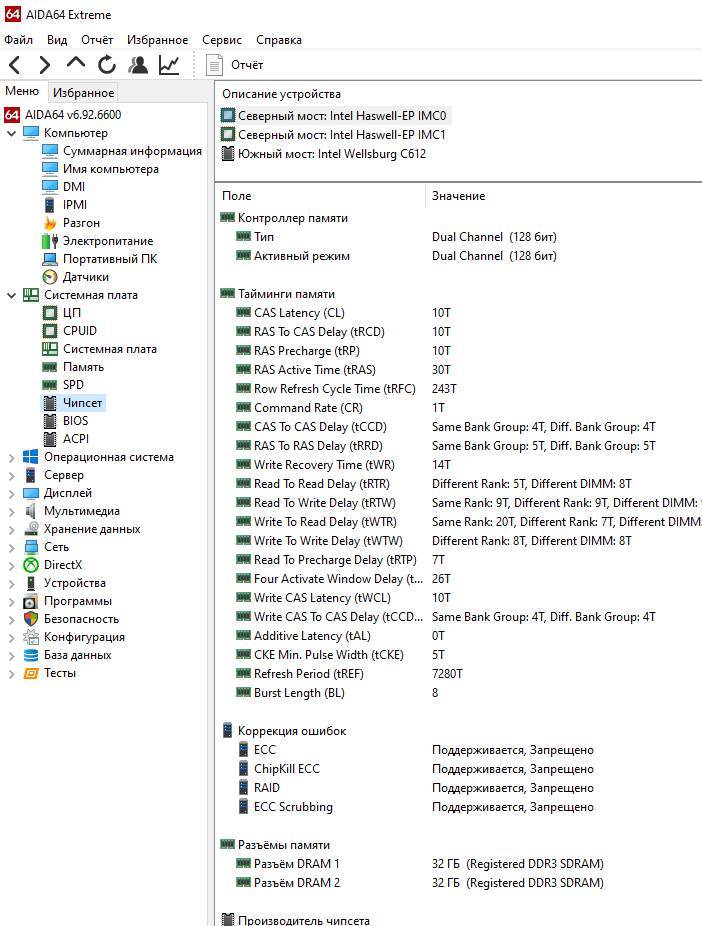Open the Файл menu
The image size is (702, 926).
coord(18,40)
